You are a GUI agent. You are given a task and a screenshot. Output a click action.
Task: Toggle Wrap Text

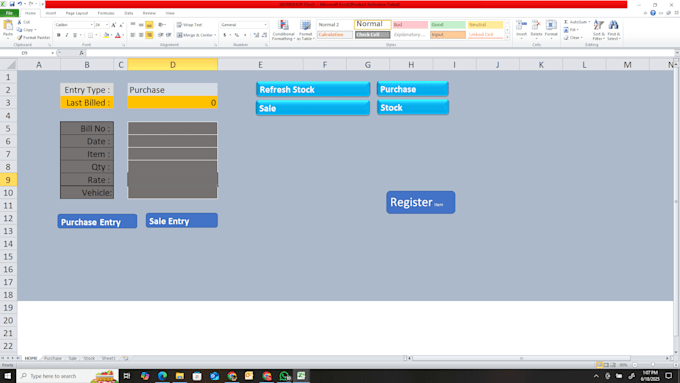point(190,25)
